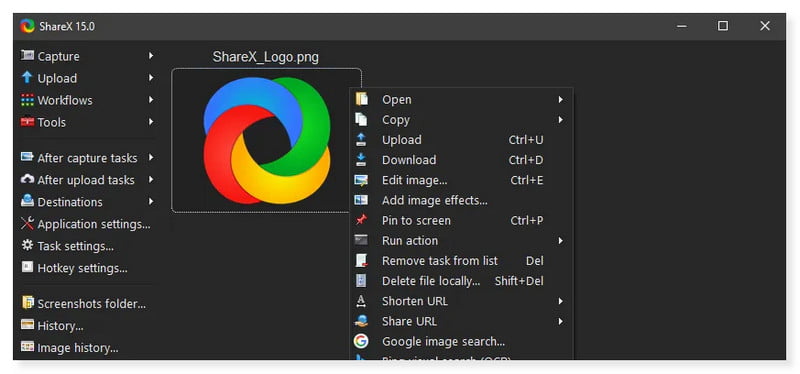Viewport: 800px width, 374px height.
Task: Expand the After capture tasks arrow
Action: pyautogui.click(x=151, y=157)
